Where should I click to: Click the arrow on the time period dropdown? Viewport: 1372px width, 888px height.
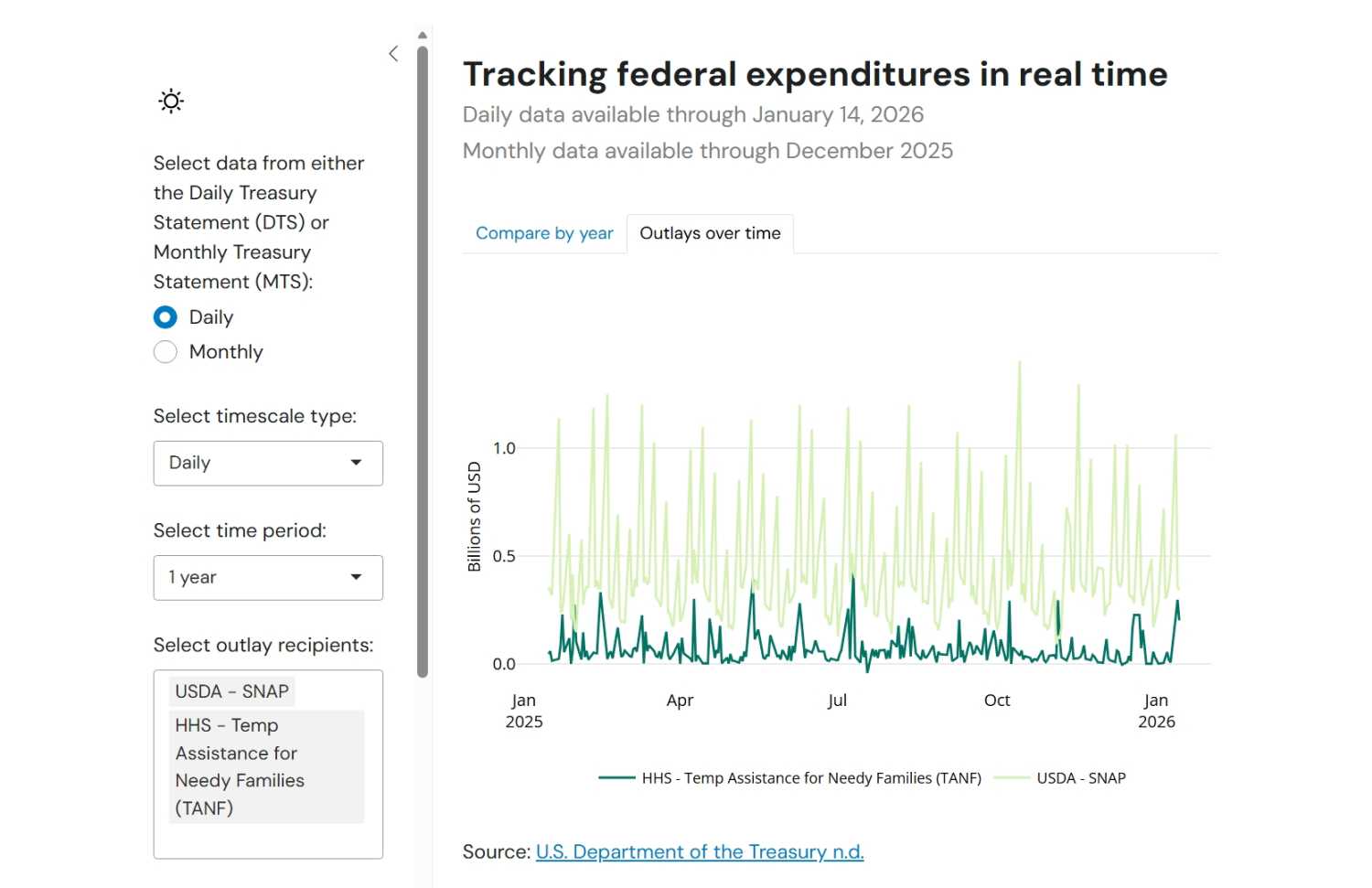(356, 577)
